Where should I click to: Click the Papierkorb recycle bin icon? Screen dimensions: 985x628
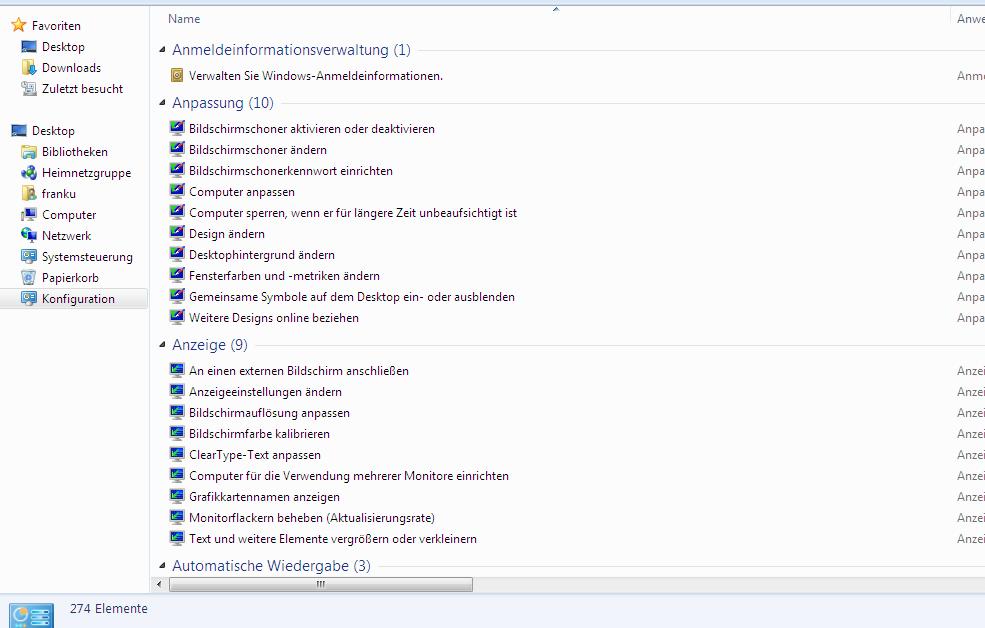pyautogui.click(x=29, y=278)
